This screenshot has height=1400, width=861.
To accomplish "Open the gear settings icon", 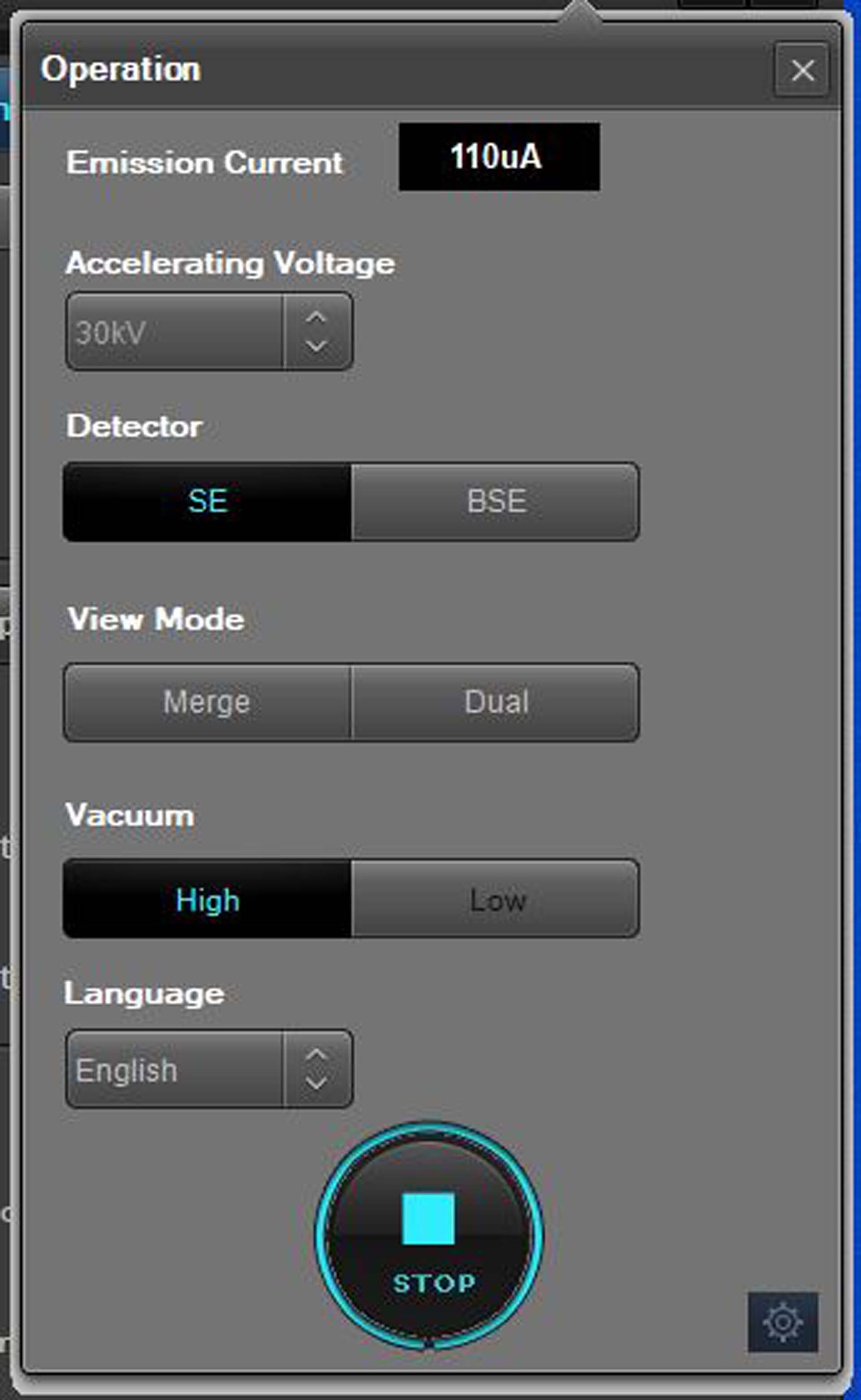I will click(x=783, y=1322).
